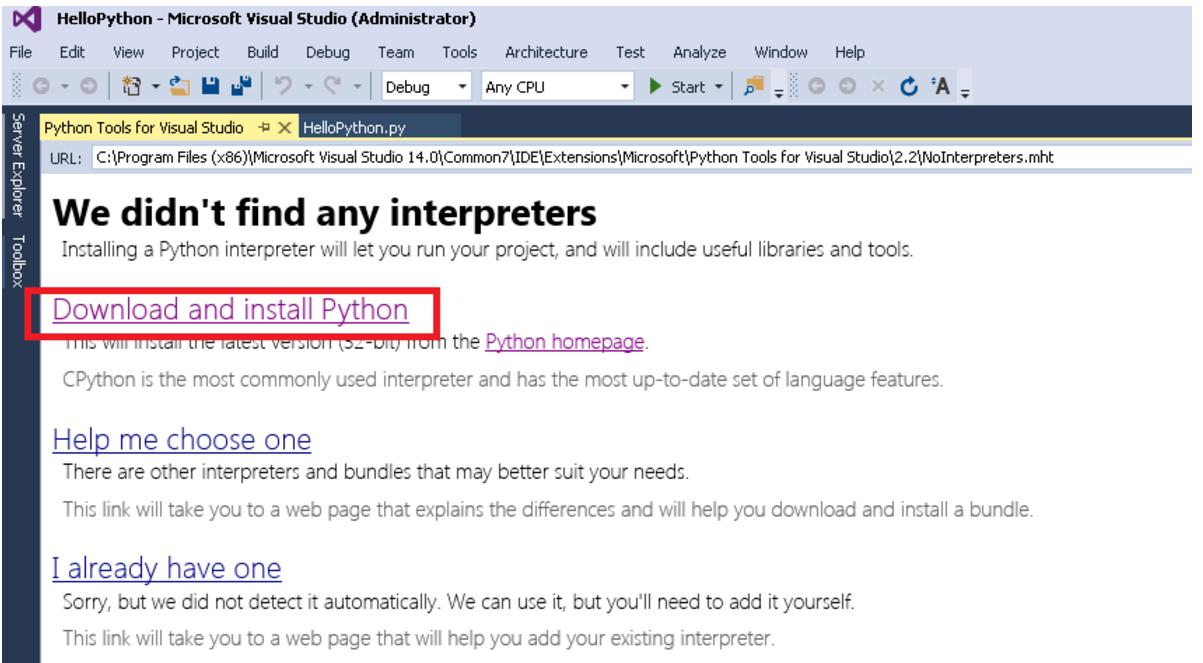The image size is (1203, 663).
Task: Click the Help me choose one link
Action: click(181, 440)
